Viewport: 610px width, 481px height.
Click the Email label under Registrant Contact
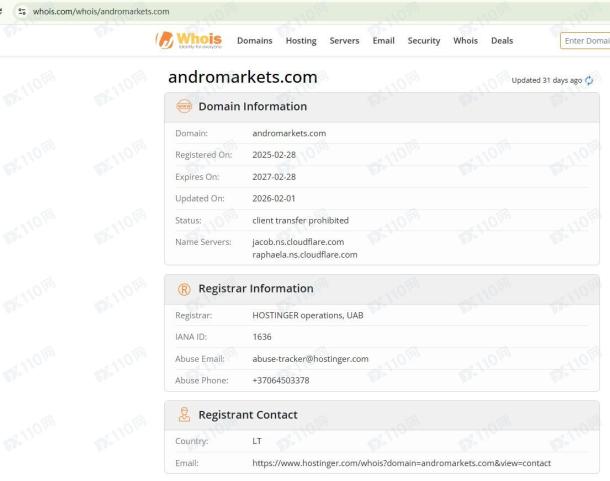pos(187,463)
